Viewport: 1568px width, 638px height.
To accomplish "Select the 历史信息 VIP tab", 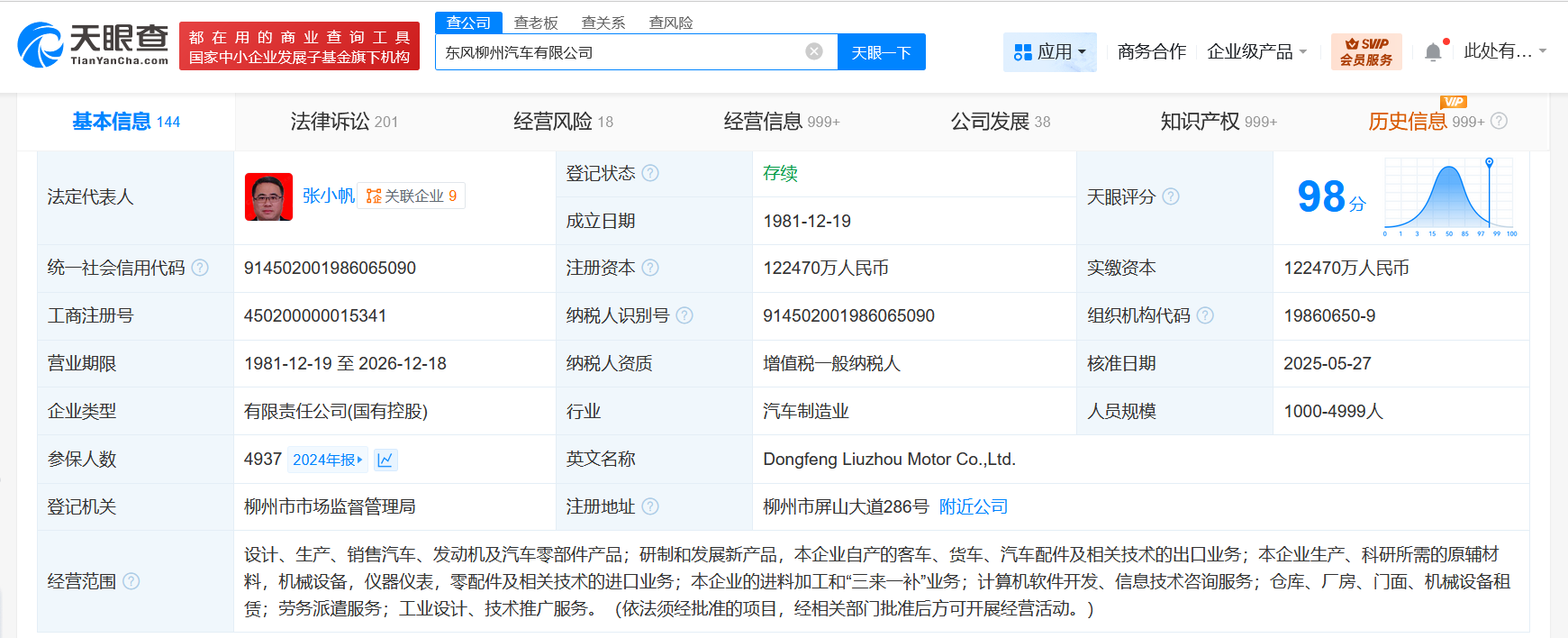I will pos(1426,122).
